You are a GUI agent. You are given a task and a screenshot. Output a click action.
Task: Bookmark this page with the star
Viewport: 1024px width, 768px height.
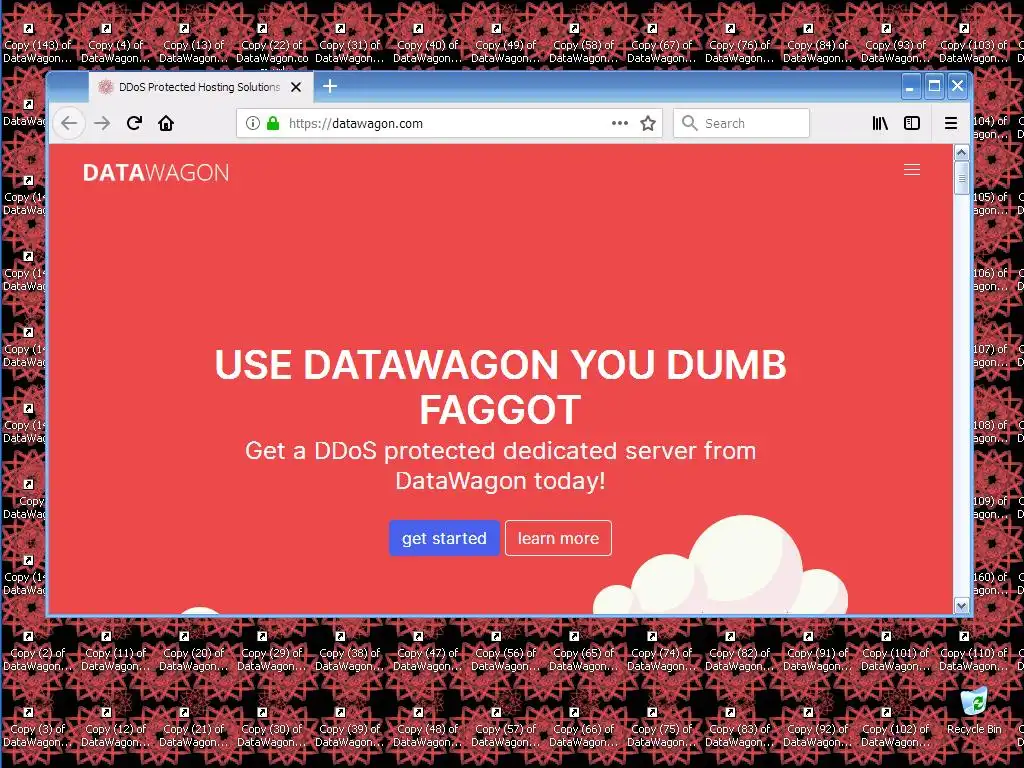point(648,123)
